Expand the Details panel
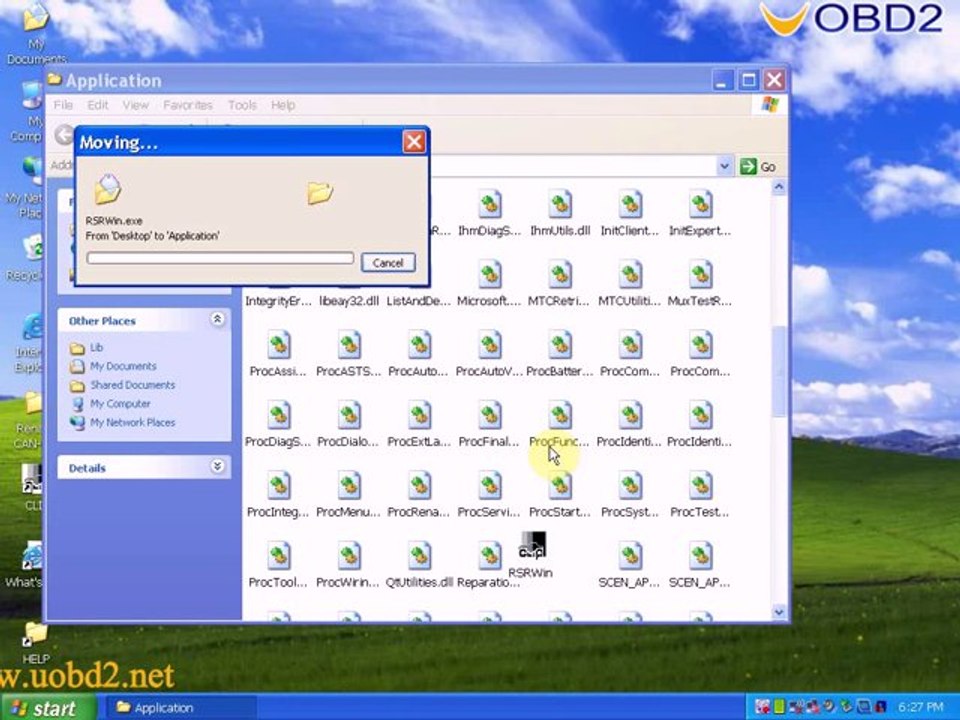 click(217, 467)
